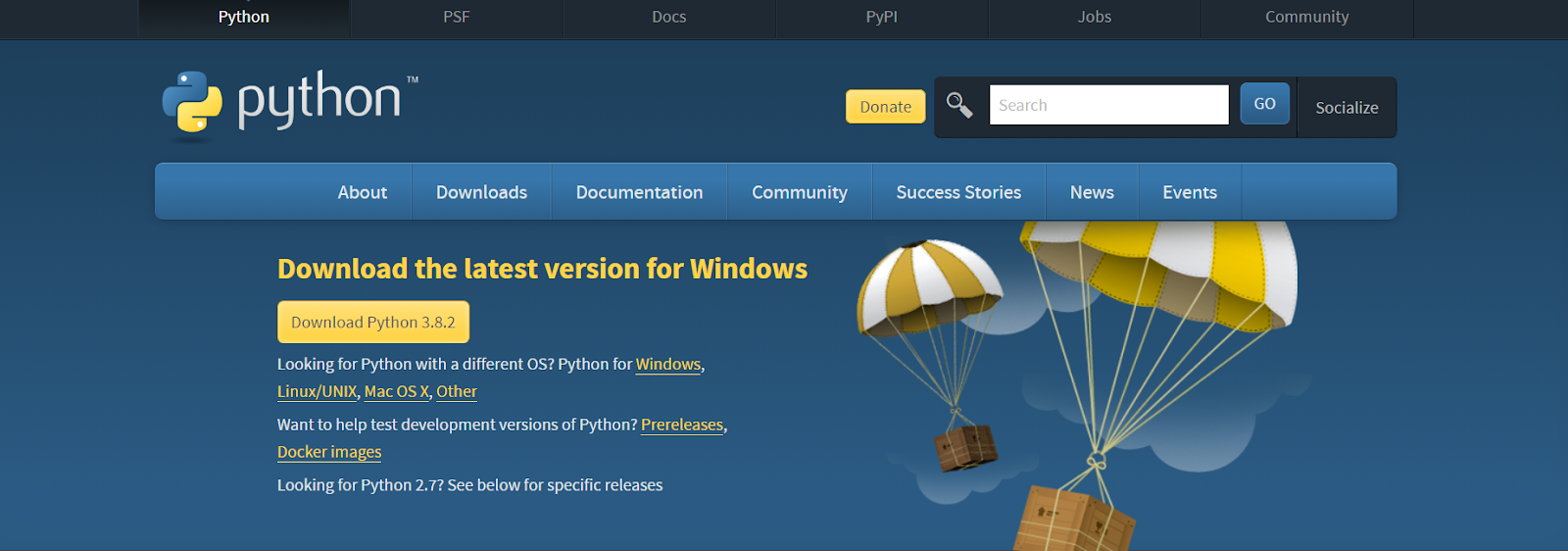Click inside the Search input field
Viewport: 1568px width, 551px height.
[x=1108, y=105]
